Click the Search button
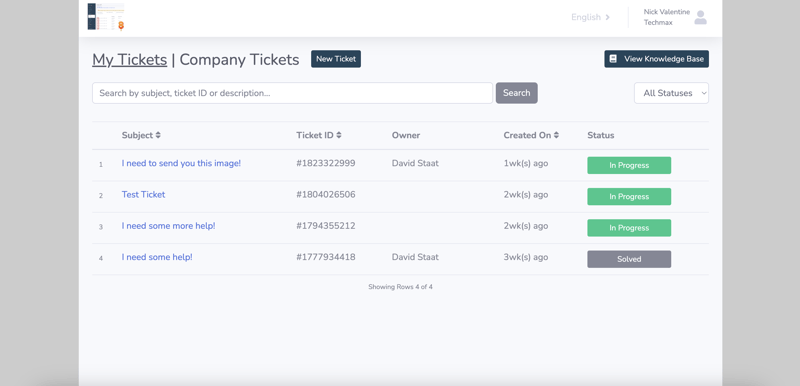 tap(516, 93)
